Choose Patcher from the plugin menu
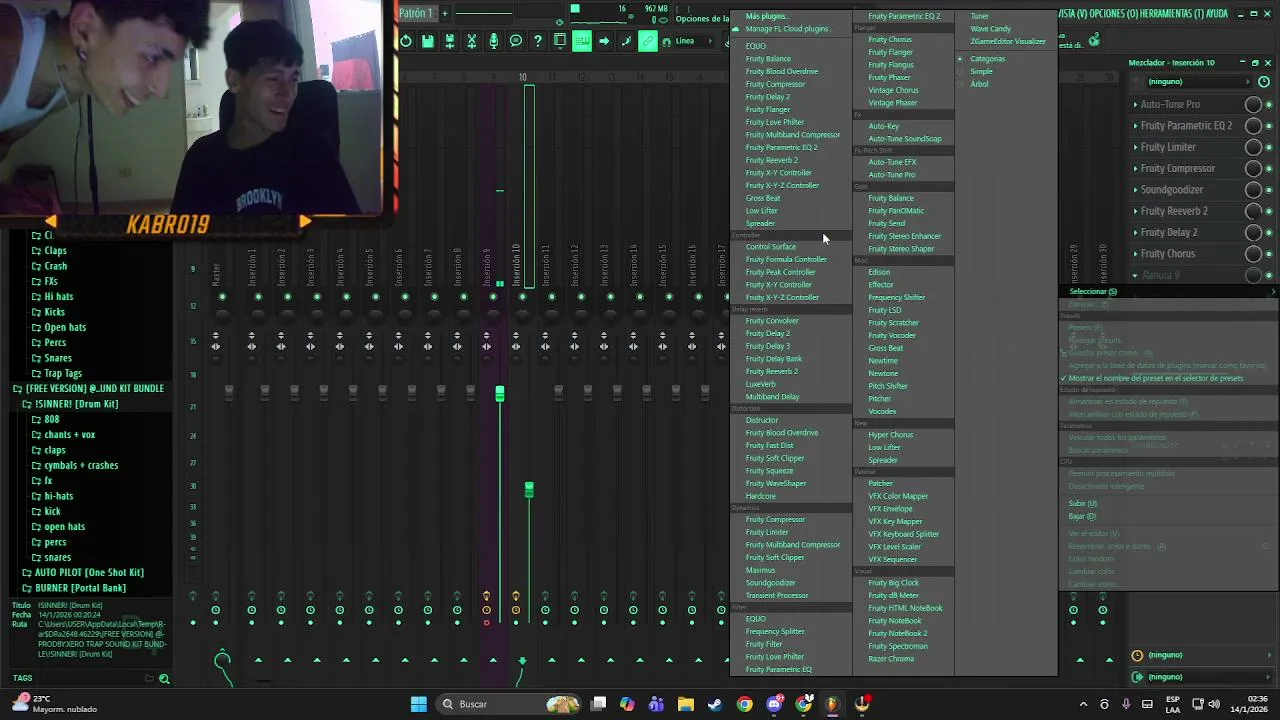This screenshot has width=1280, height=720. (x=880, y=483)
